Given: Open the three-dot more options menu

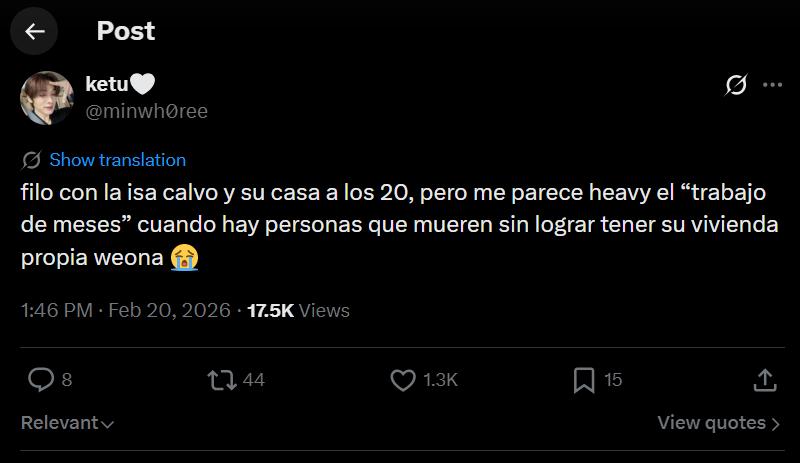Looking at the screenshot, I should click(x=772, y=85).
